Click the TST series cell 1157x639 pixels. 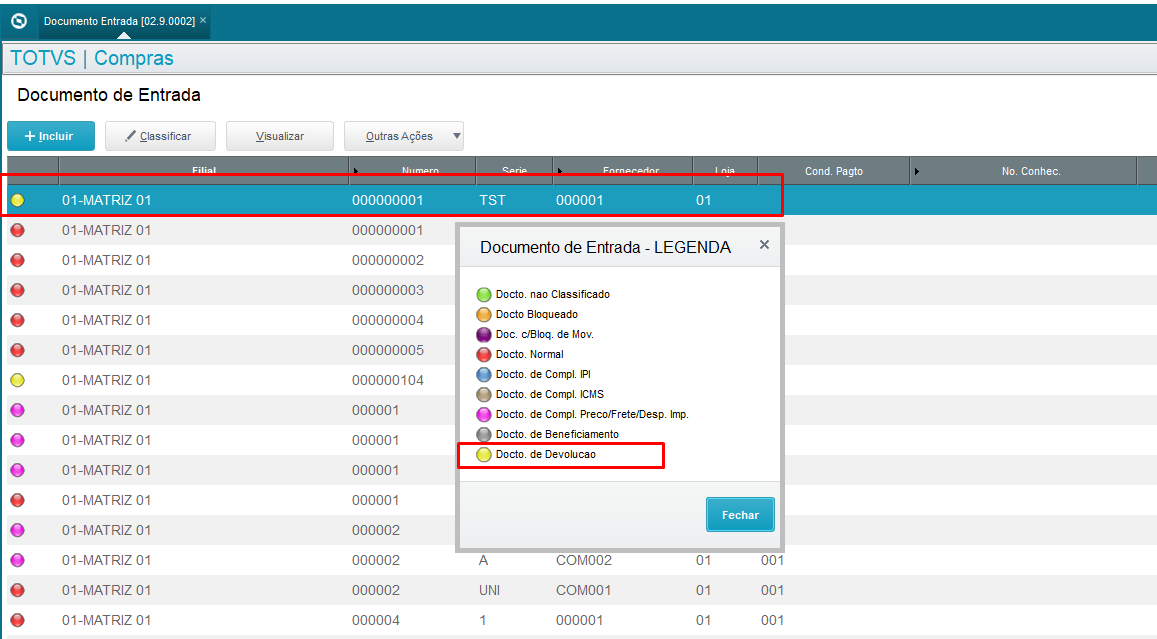coord(492,200)
